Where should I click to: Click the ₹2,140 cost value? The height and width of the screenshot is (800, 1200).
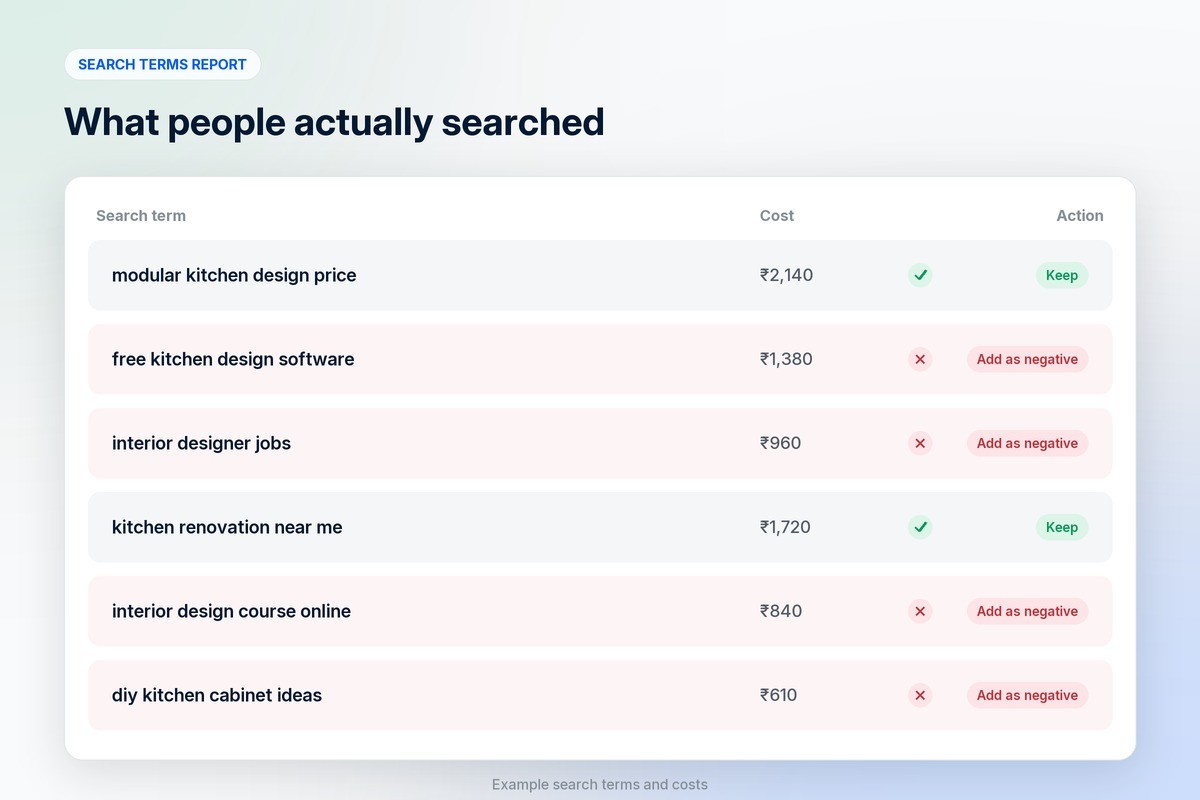coord(786,275)
